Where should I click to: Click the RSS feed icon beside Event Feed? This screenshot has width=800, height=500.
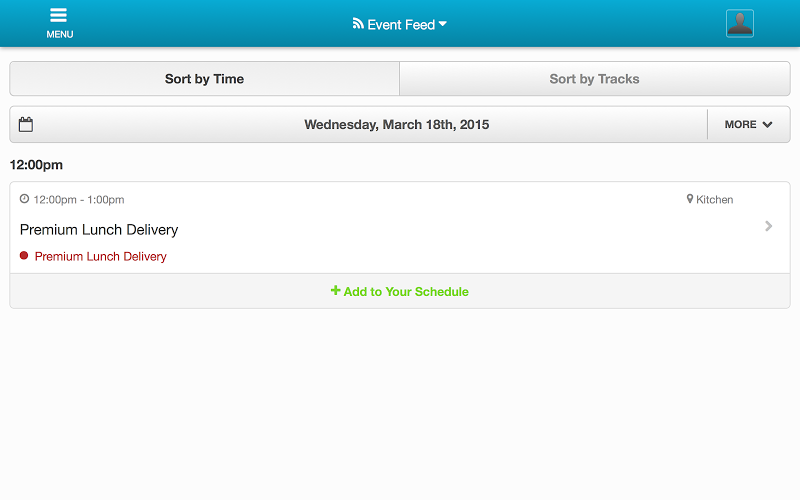[358, 23]
